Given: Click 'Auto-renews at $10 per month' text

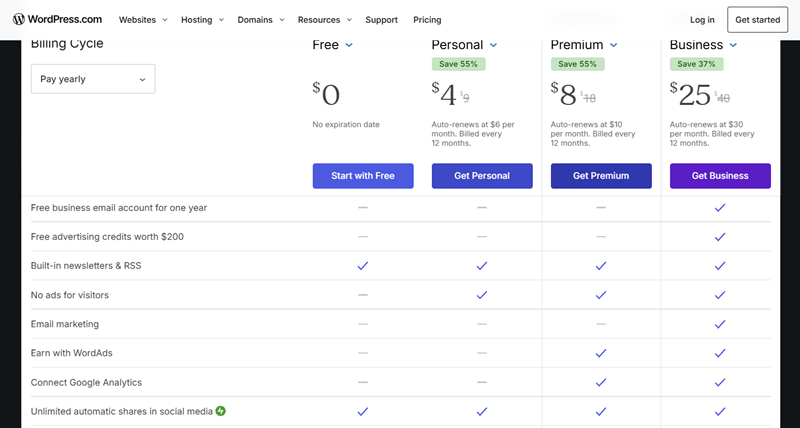Looking at the screenshot, I should [593, 134].
